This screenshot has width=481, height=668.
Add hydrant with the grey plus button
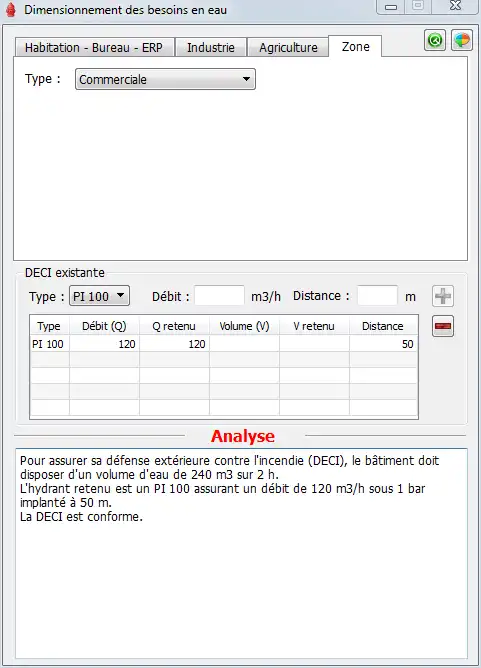(443, 296)
